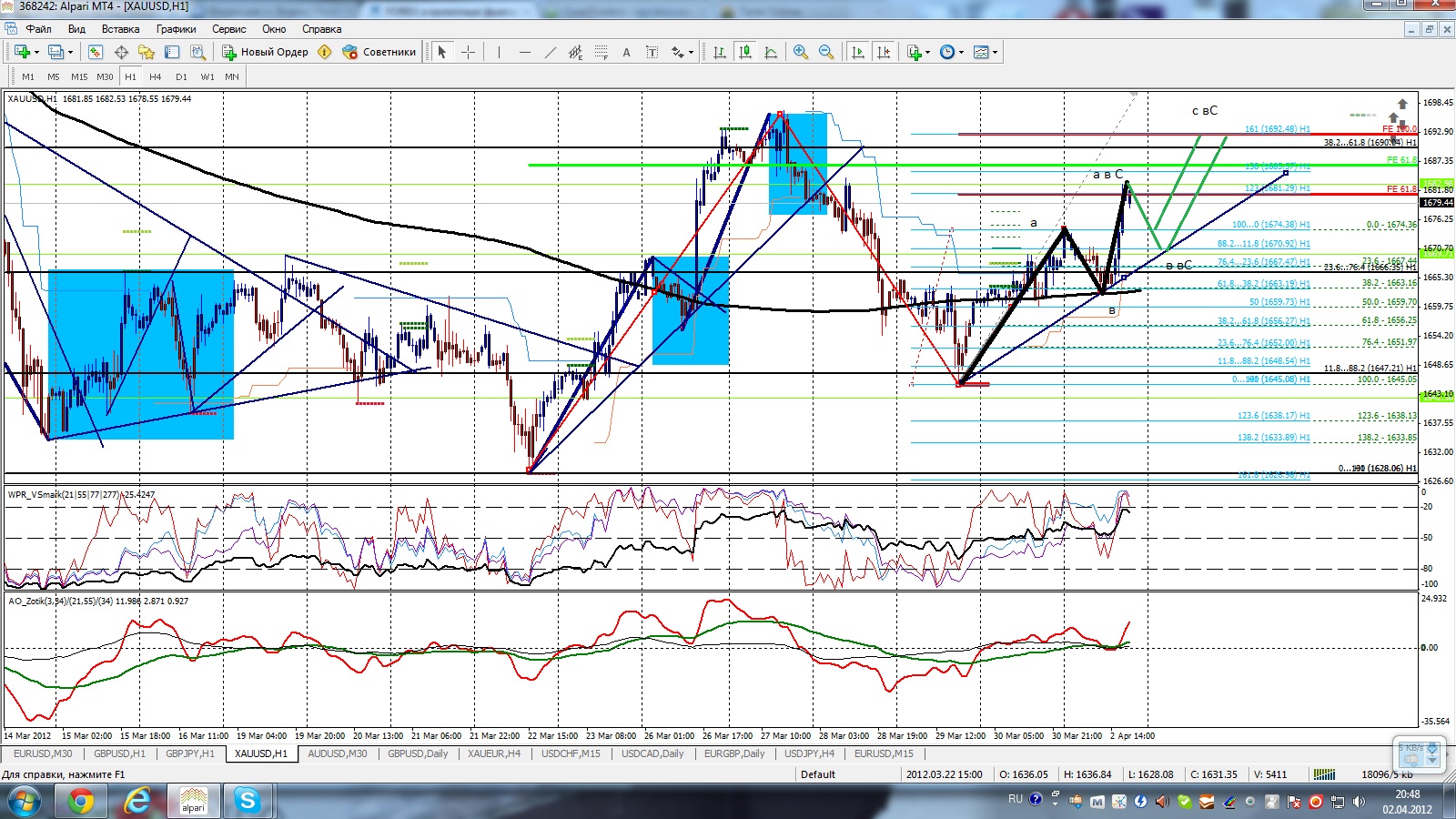Open Skype from the Windows taskbar
This screenshot has width=1456, height=819.
[248, 801]
